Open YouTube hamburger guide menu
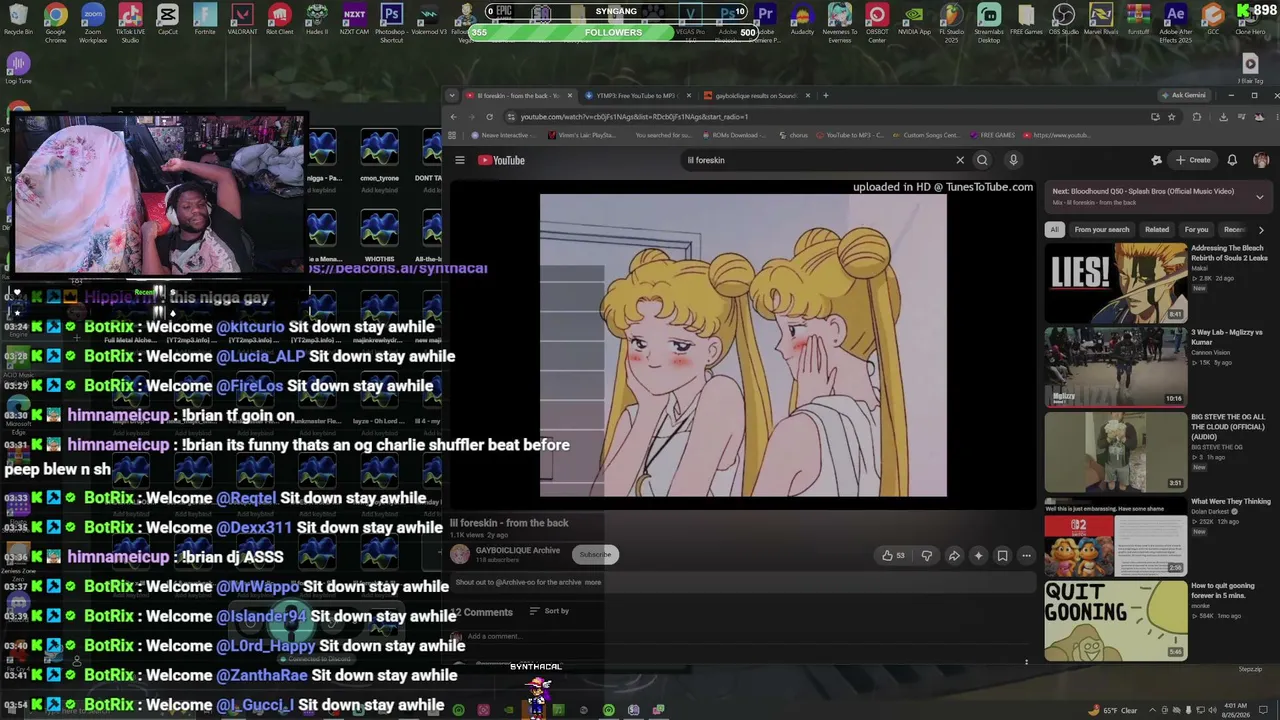Viewport: 1280px width, 720px height. click(460, 160)
